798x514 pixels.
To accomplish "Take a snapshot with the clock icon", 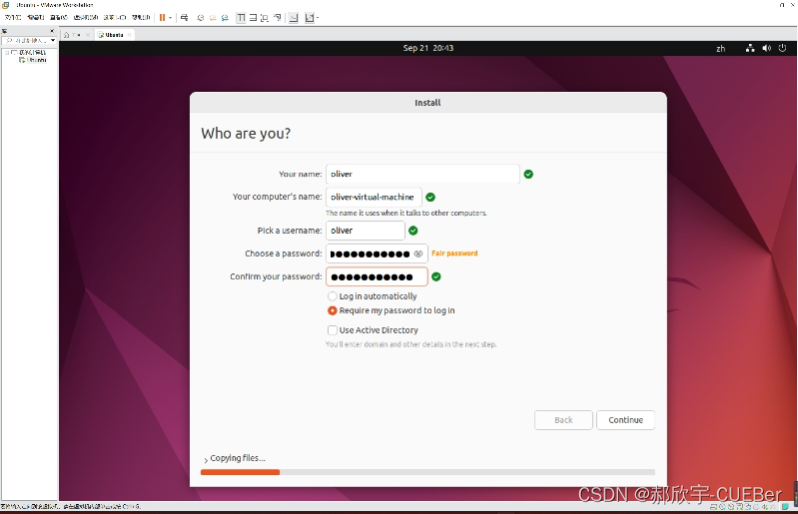I will tap(201, 18).
